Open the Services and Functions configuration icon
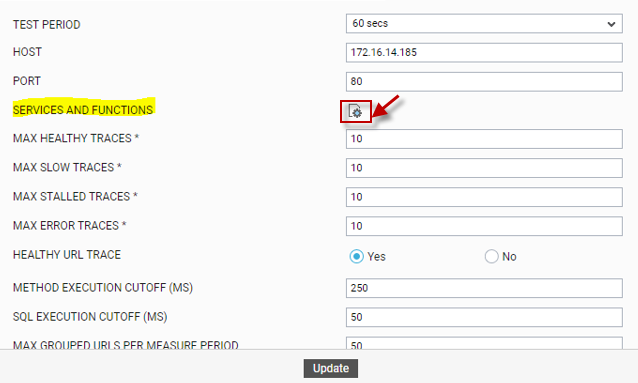The width and height of the screenshot is (638, 383). 355,111
